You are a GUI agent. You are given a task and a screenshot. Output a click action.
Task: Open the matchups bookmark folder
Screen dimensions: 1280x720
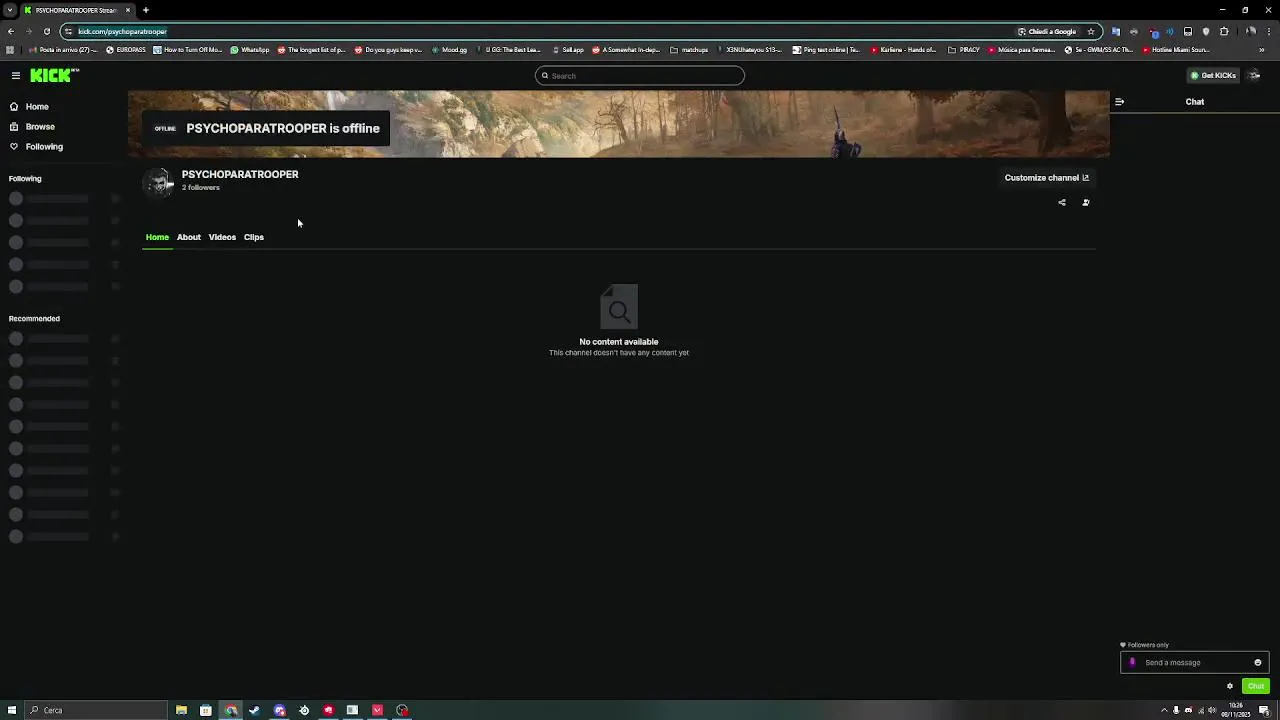pyautogui.click(x=689, y=49)
